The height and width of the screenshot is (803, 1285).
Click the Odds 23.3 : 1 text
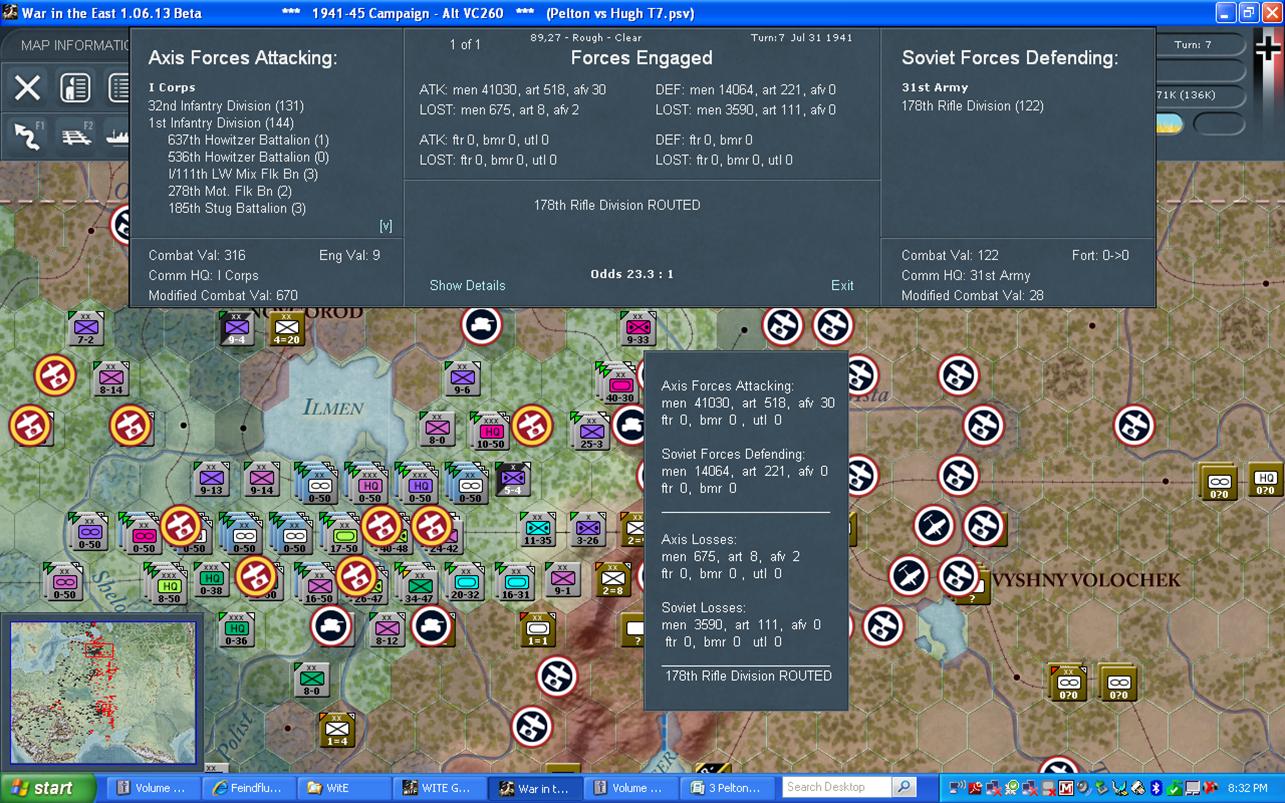632,274
